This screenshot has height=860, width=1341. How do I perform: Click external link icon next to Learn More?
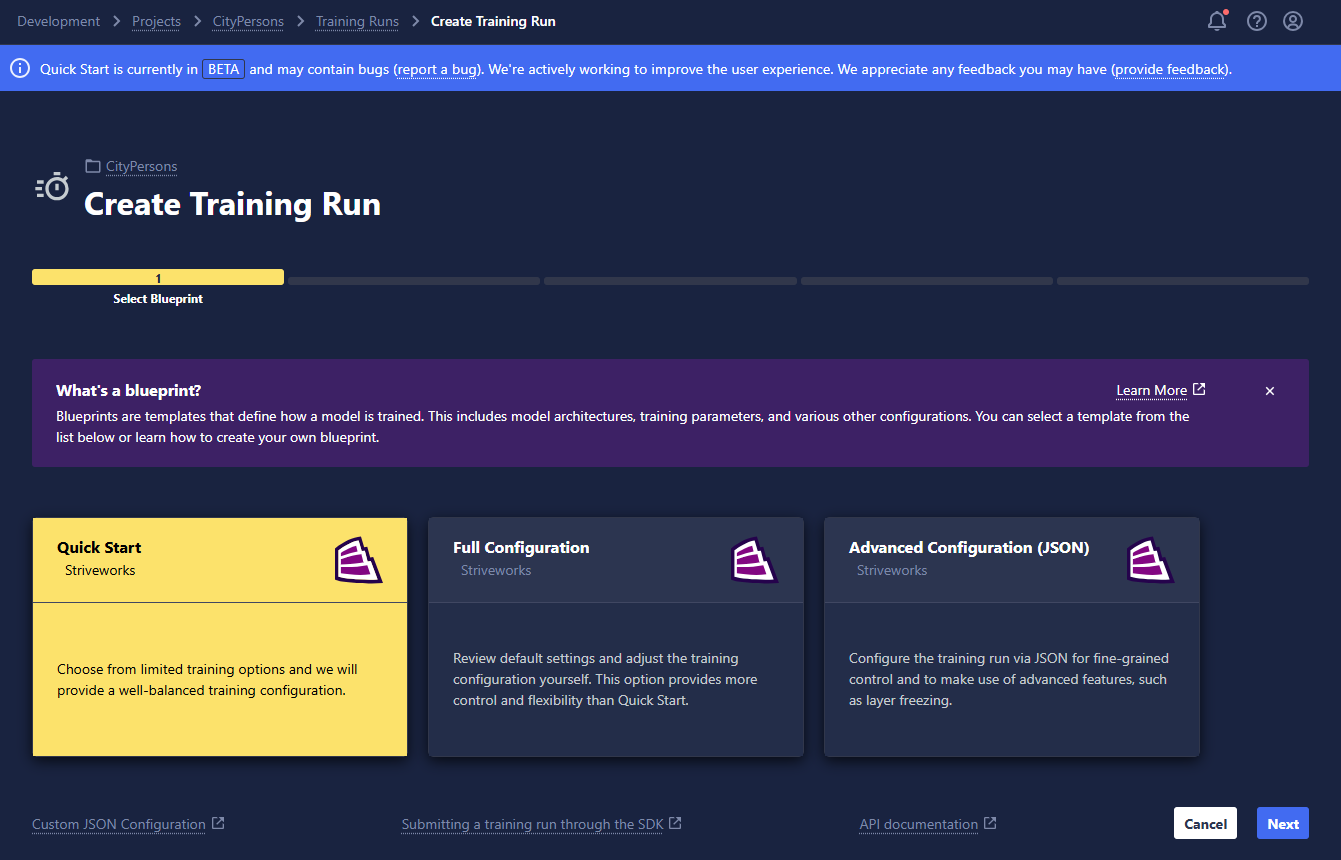(1199, 389)
